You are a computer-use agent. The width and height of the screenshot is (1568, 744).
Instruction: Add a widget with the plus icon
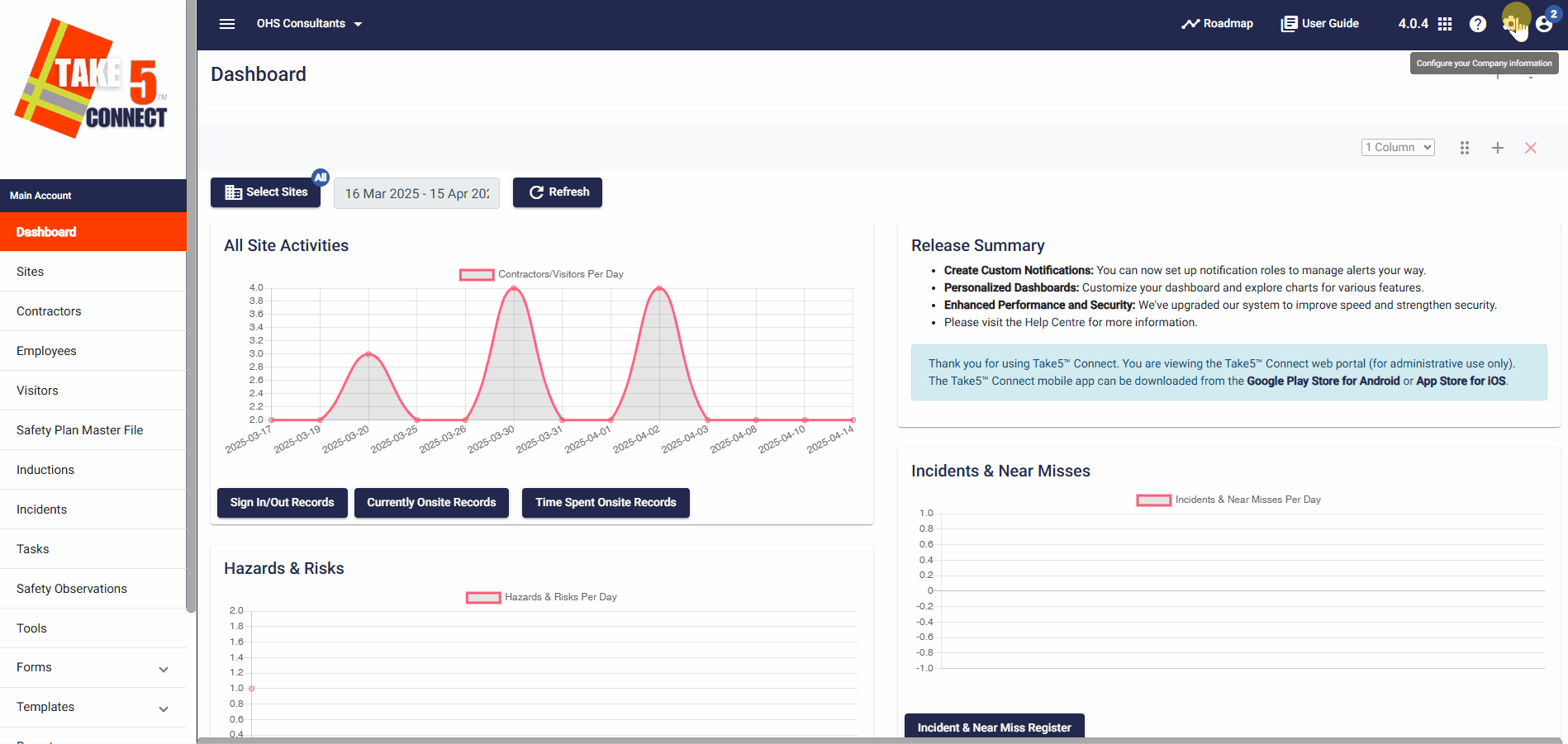pyautogui.click(x=1498, y=148)
